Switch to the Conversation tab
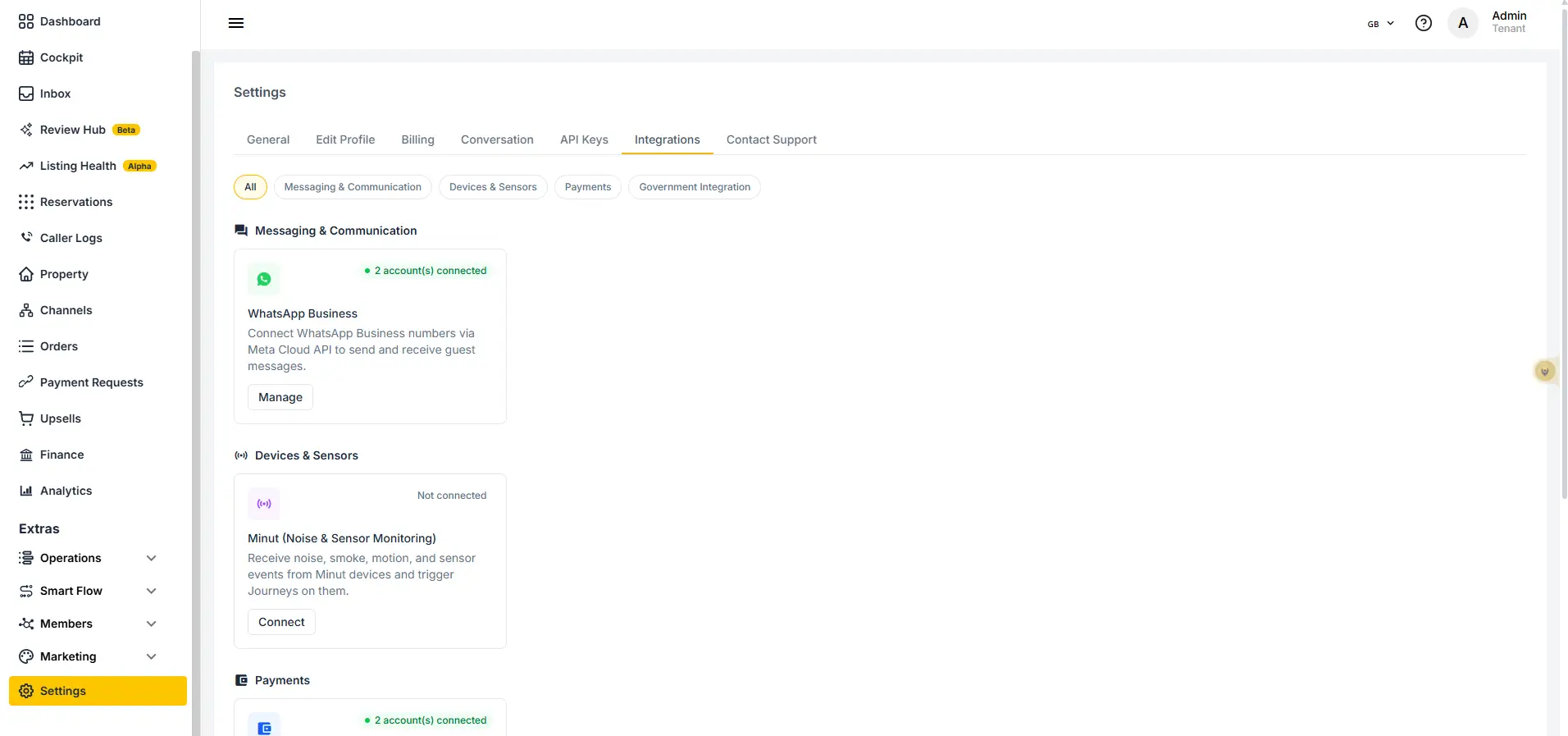This screenshot has height=736, width=1568. point(497,139)
